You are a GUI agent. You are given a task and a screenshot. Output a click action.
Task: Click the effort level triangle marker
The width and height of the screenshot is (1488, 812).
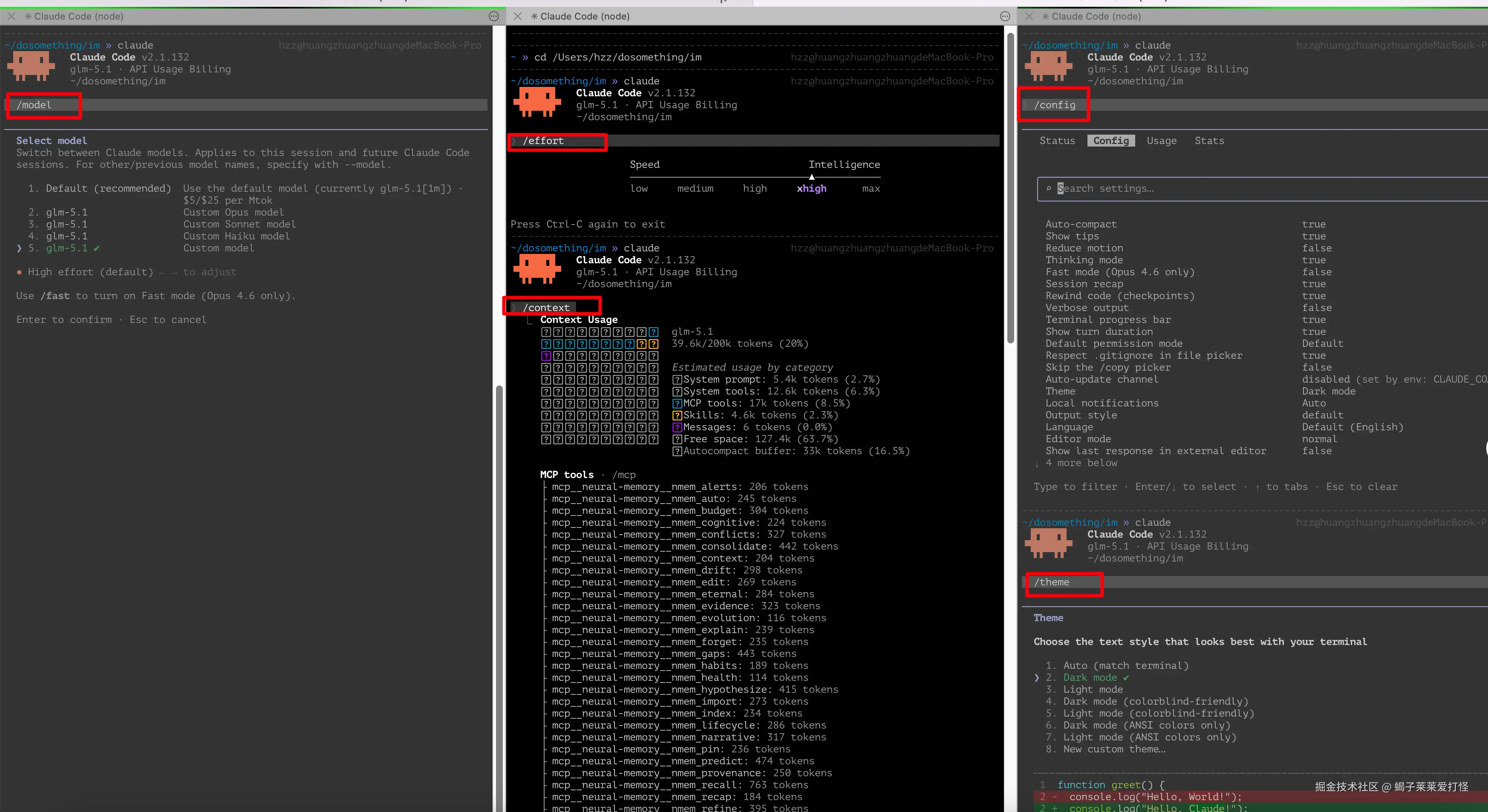pos(812,177)
